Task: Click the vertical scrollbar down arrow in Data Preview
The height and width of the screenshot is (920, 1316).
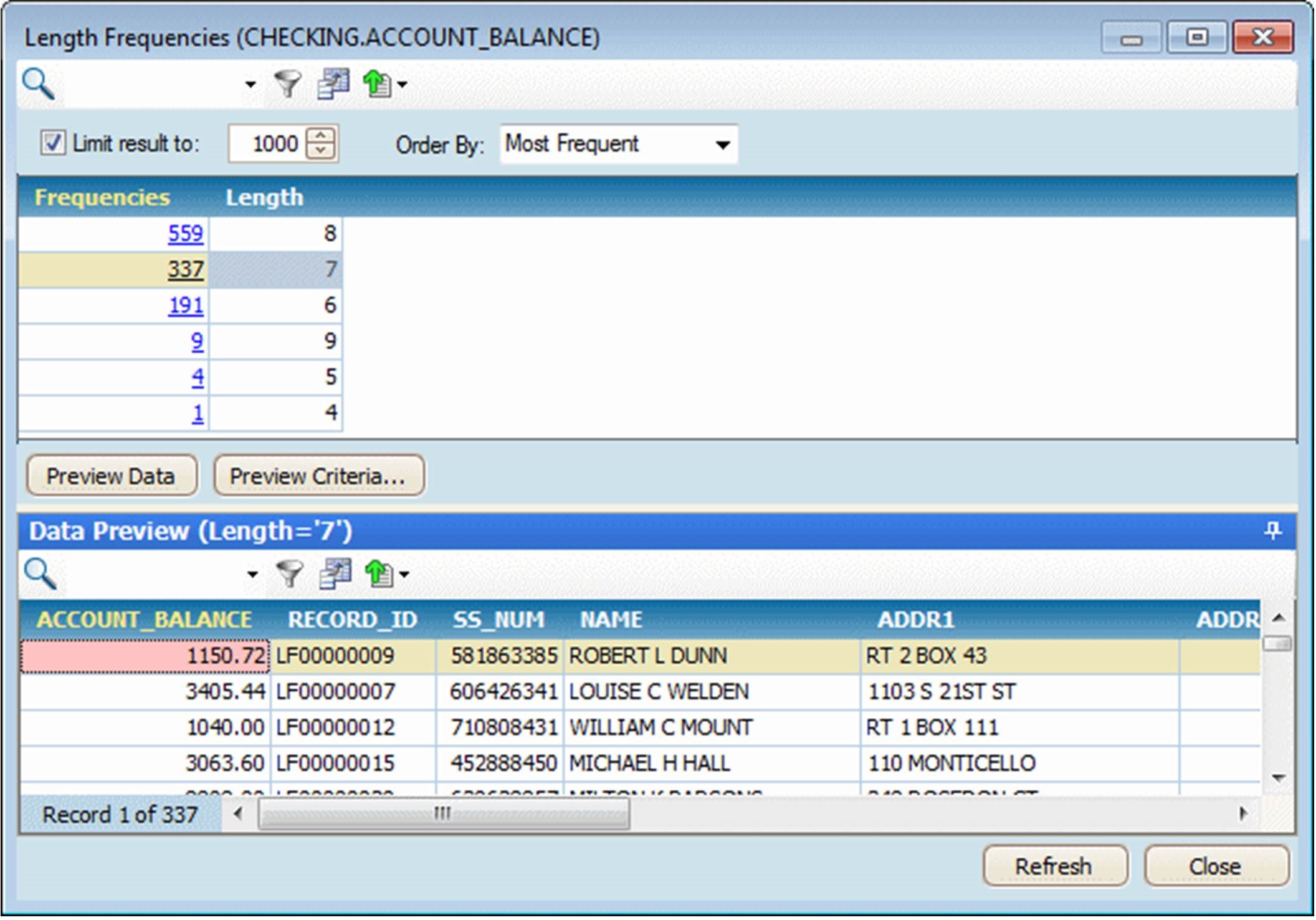Action: (x=1279, y=778)
